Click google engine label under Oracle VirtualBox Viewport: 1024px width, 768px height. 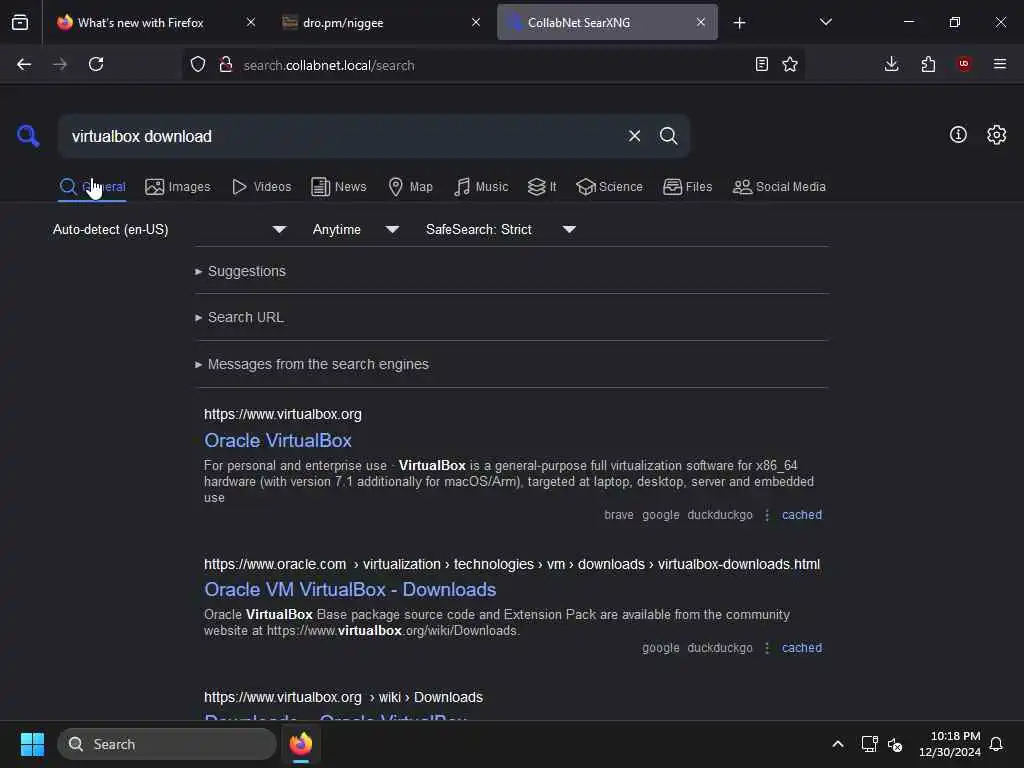(x=660, y=515)
